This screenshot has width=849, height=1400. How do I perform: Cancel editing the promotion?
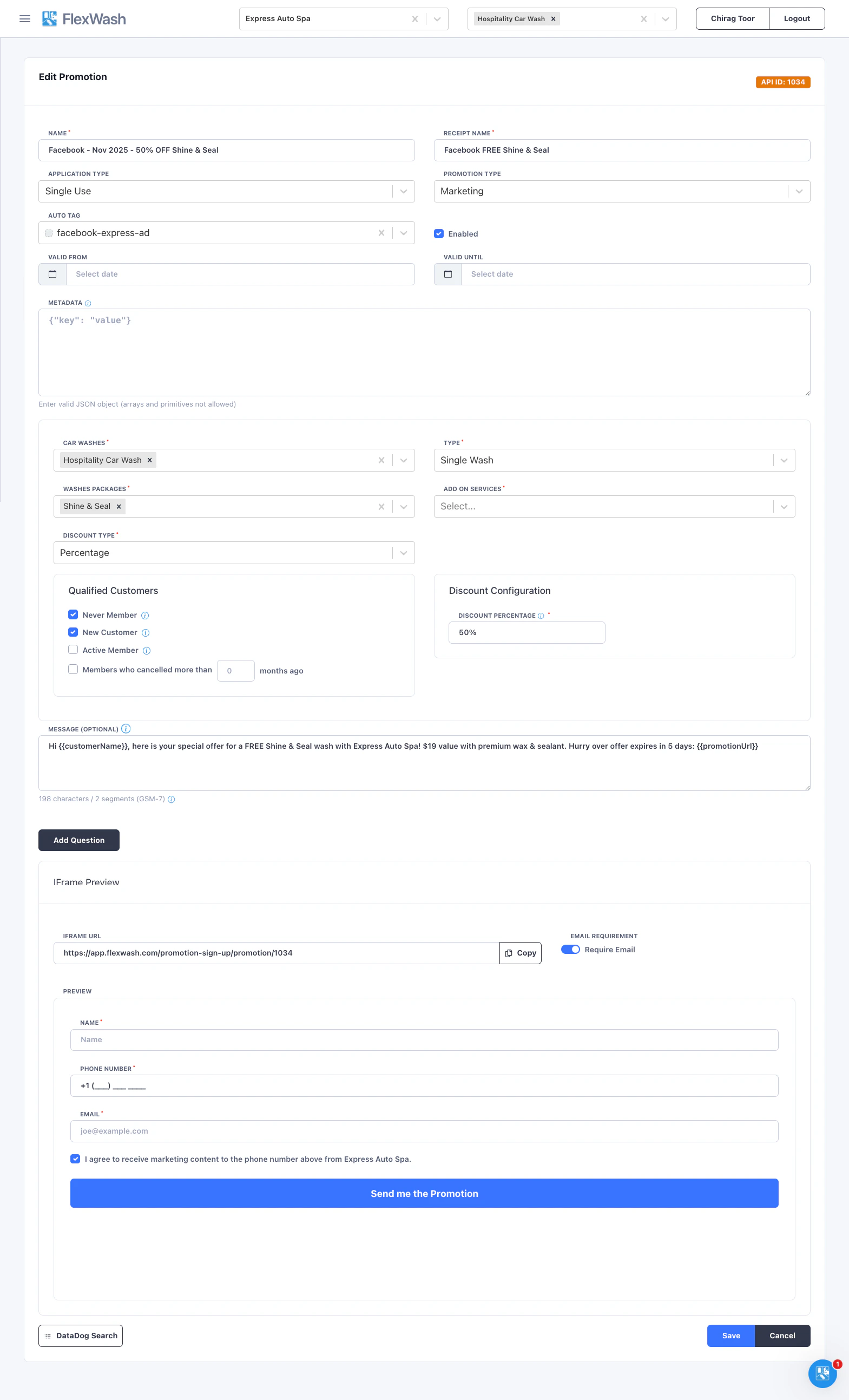click(782, 1336)
